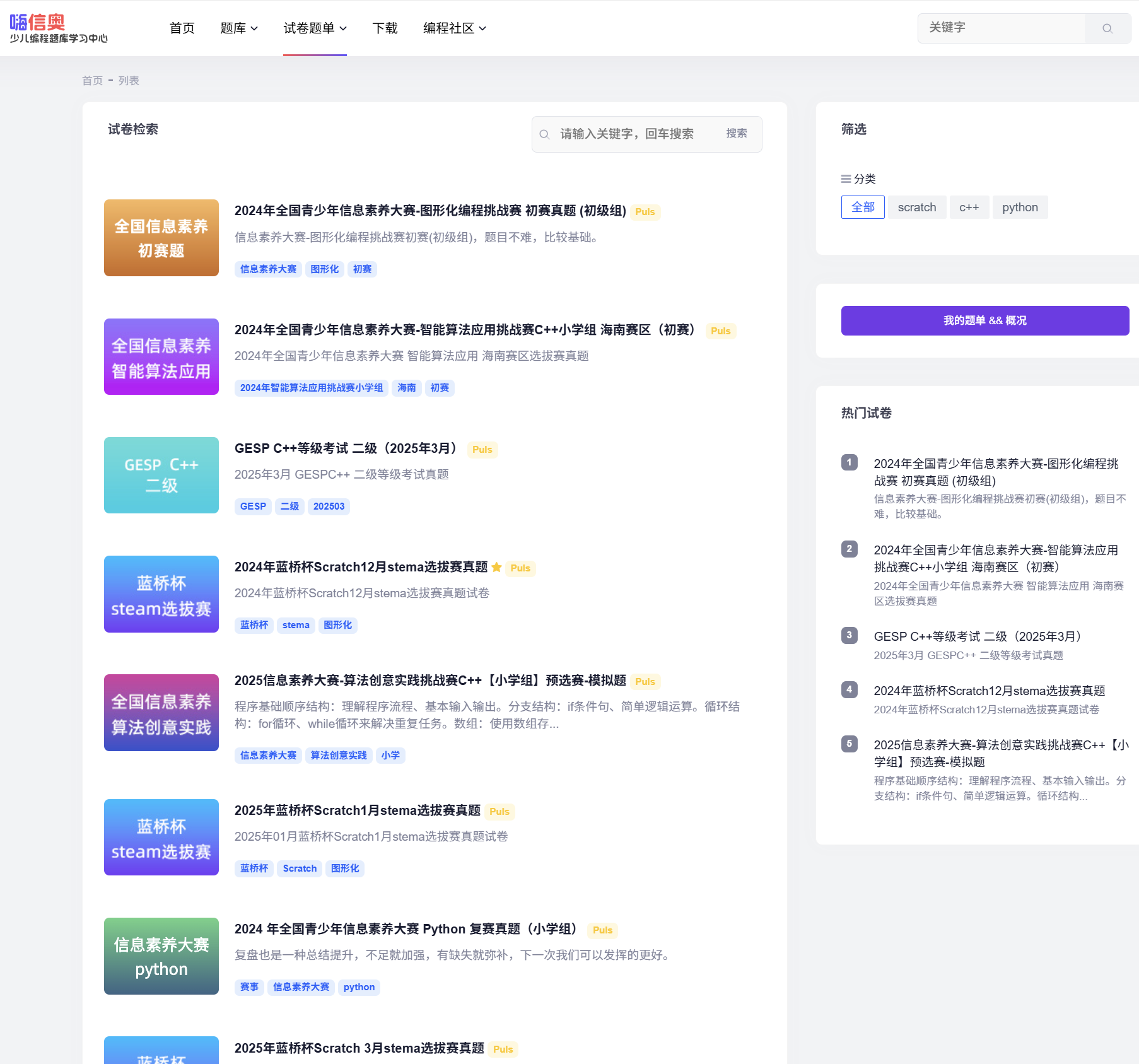Click 首页 in the breadcrumb

(92, 81)
